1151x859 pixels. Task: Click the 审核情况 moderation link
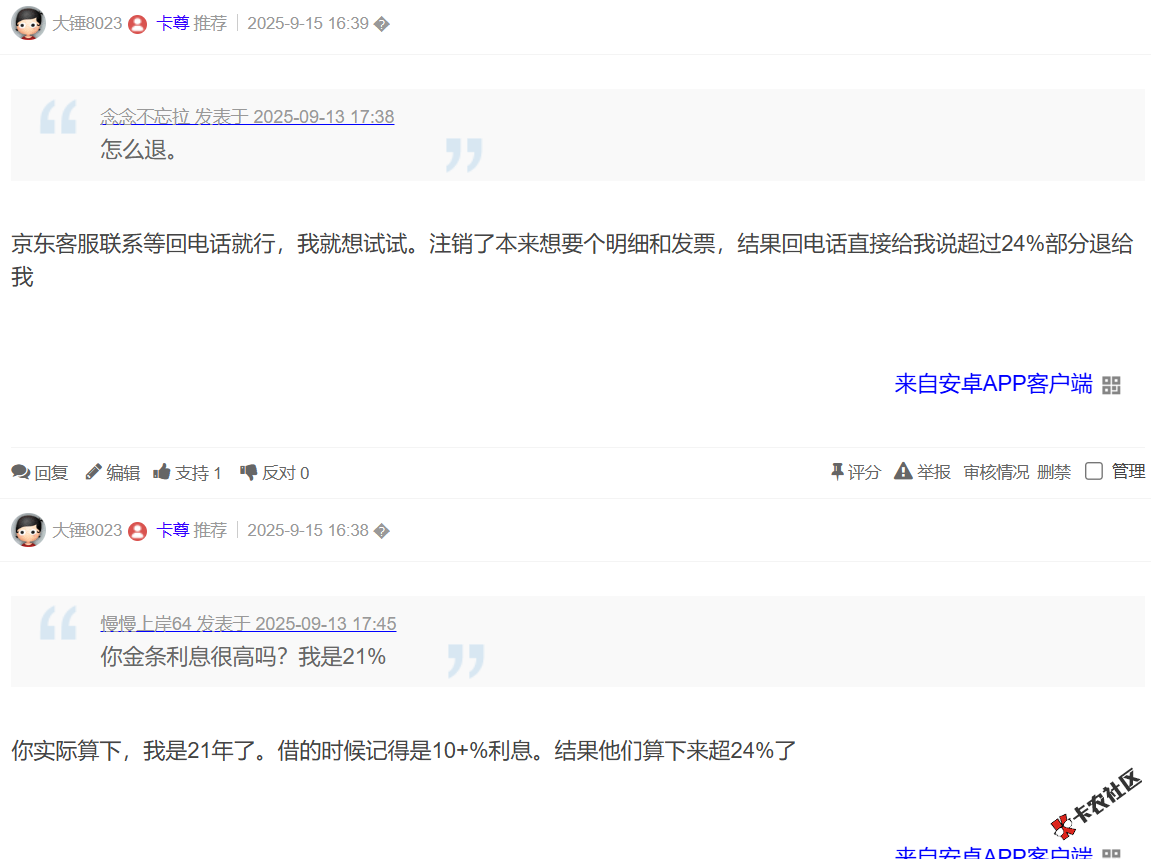click(995, 471)
